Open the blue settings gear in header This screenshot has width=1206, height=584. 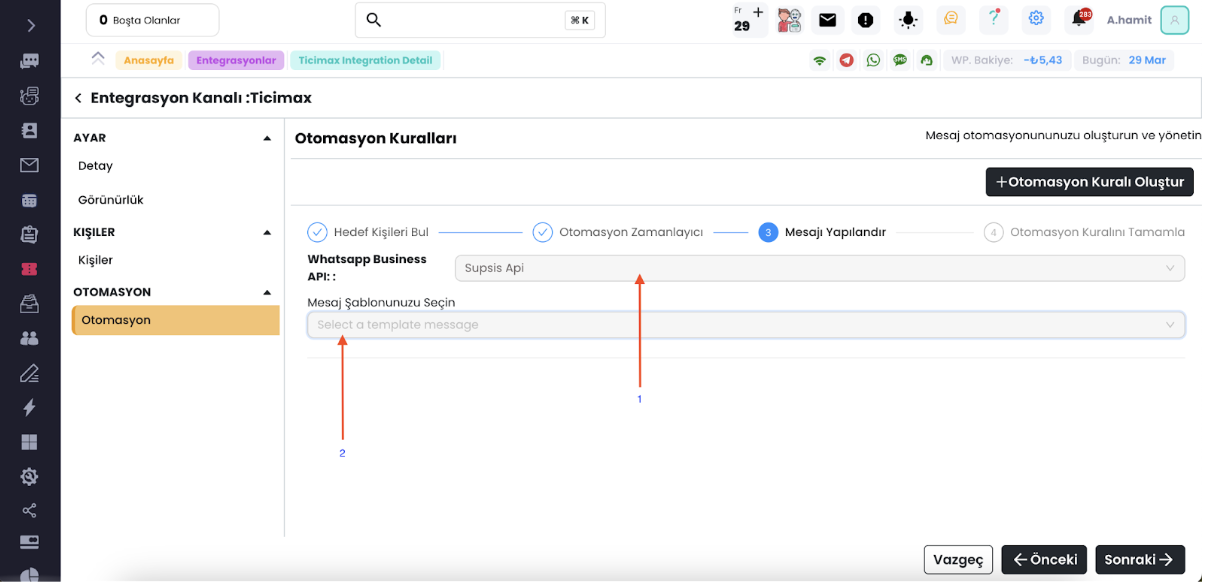coord(1036,19)
